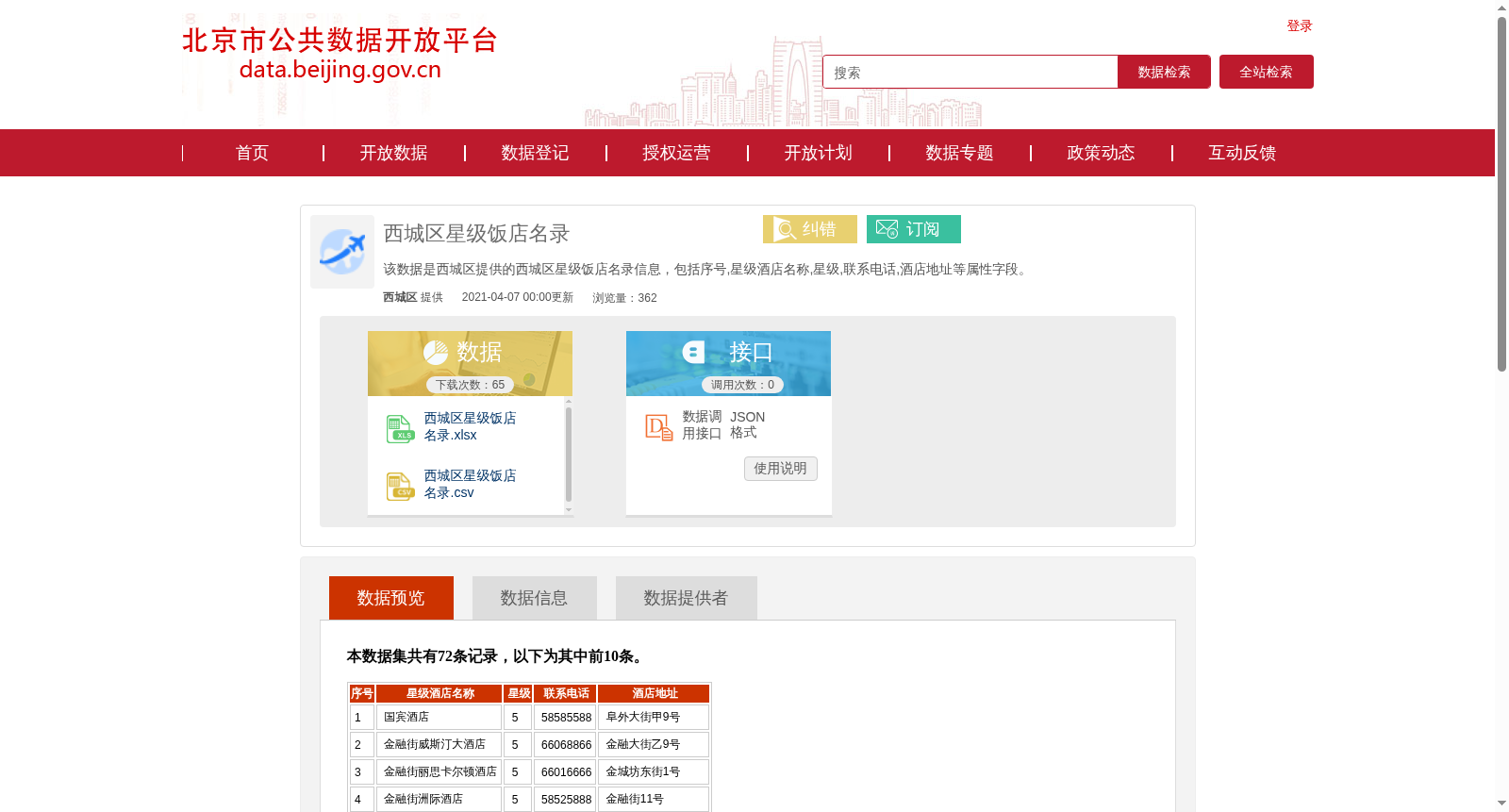
Task: Open the 首页 menu item
Action: [253, 153]
